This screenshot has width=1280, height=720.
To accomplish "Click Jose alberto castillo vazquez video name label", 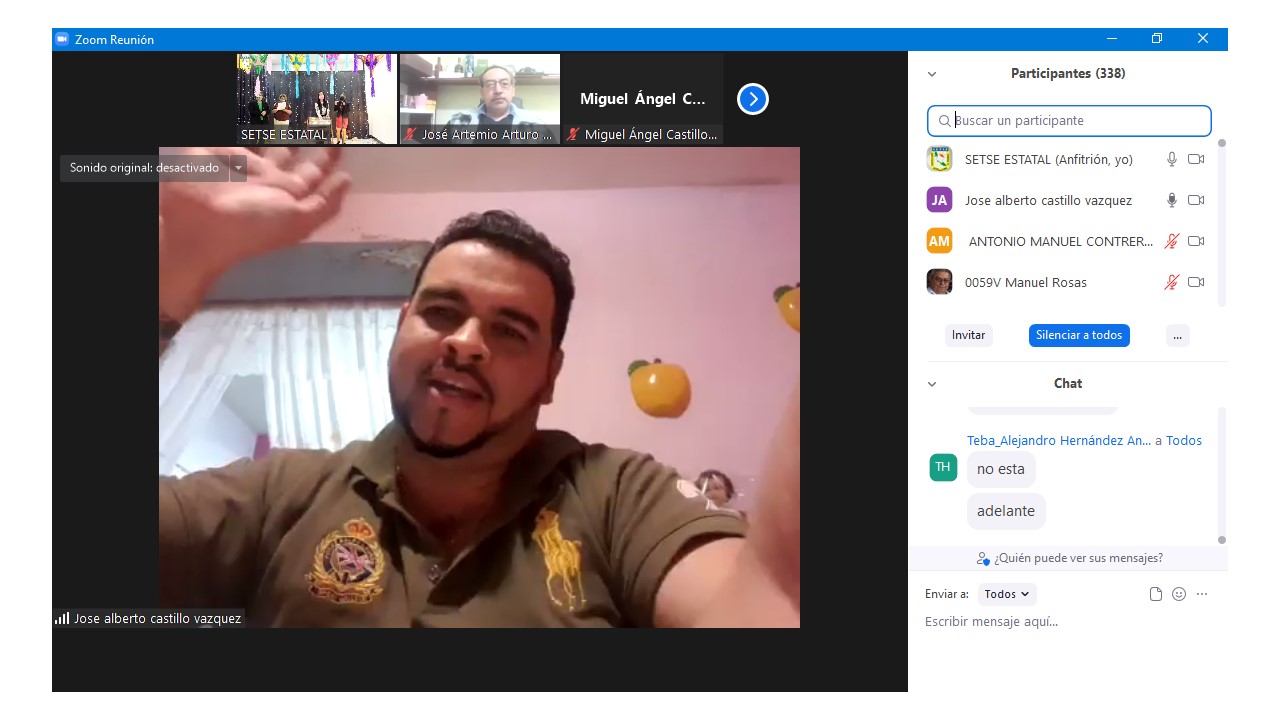I will pos(157,618).
